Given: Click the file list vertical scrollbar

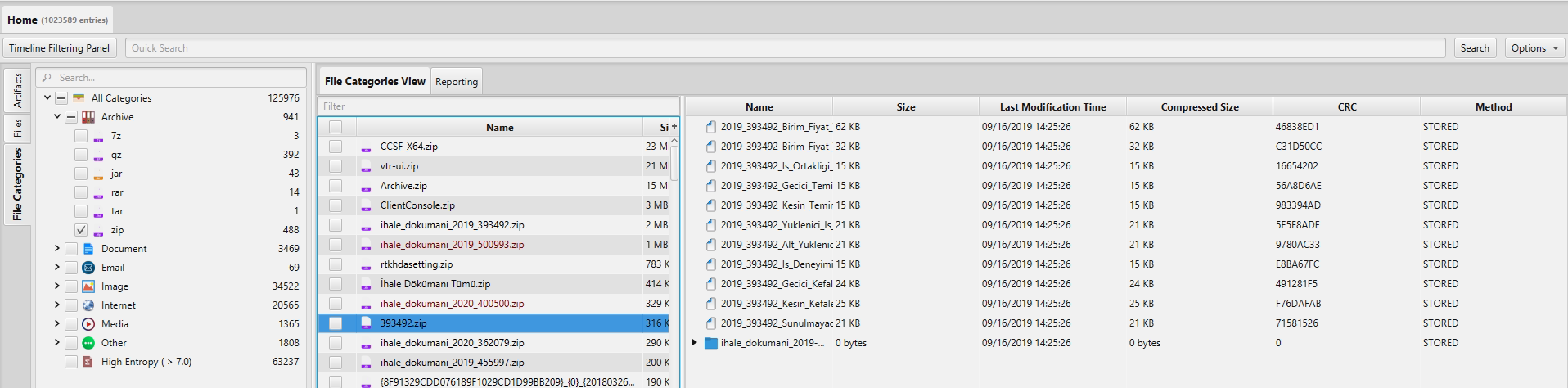Looking at the screenshot, I should coord(674,160).
